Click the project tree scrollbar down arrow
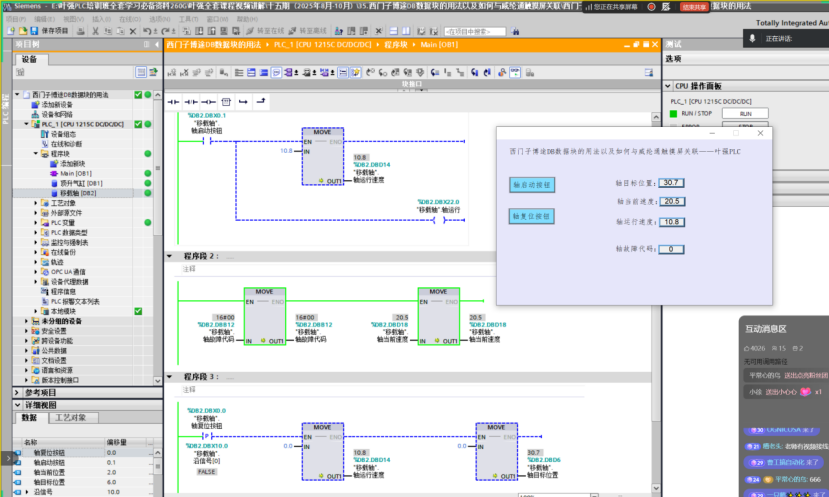Screen dimensions: 829x497 pos(158,381)
